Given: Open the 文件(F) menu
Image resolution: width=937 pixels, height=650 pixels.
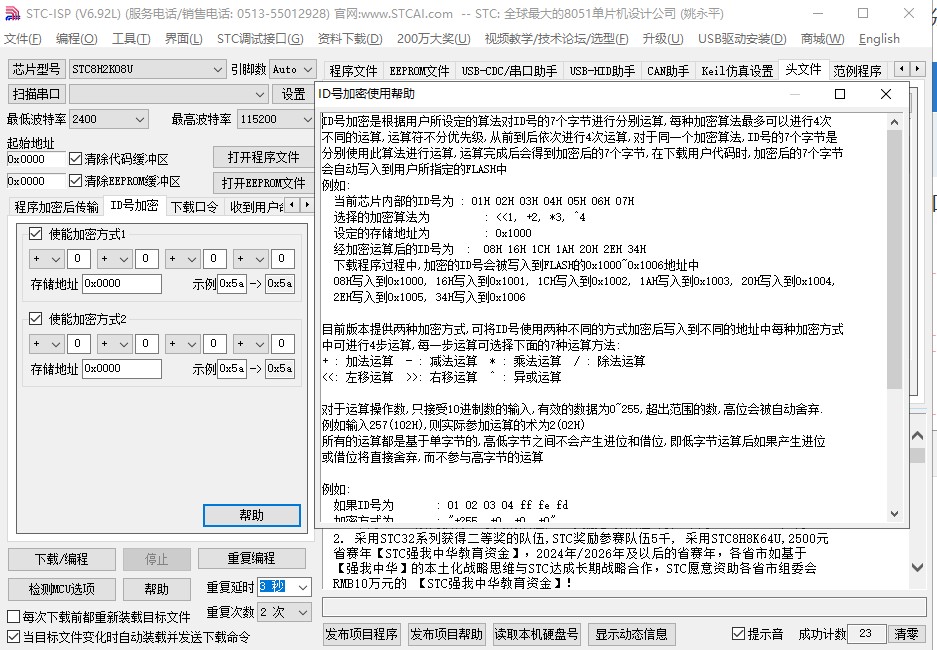Looking at the screenshot, I should tap(23, 39).
